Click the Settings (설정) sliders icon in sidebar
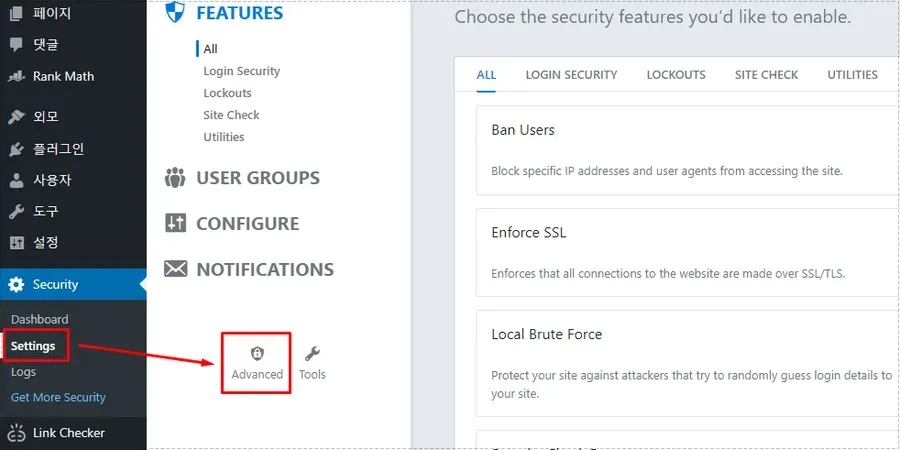 pyautogui.click(x=17, y=243)
